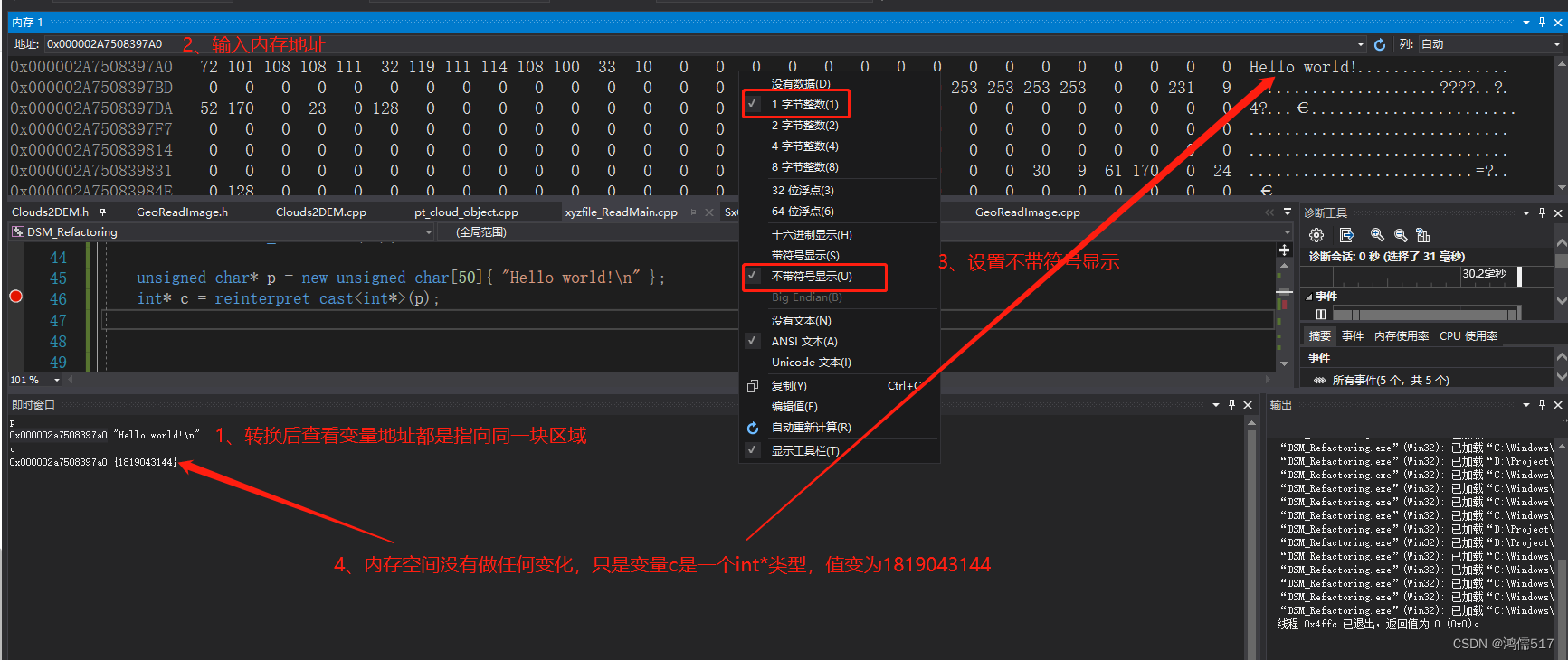
Task: Open the address history dropdown
Action: tap(1360, 44)
